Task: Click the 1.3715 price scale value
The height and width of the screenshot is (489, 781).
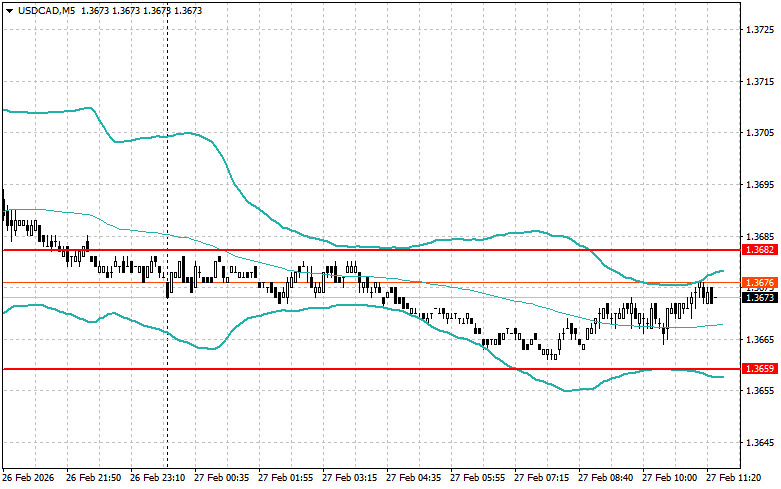Action: [761, 81]
